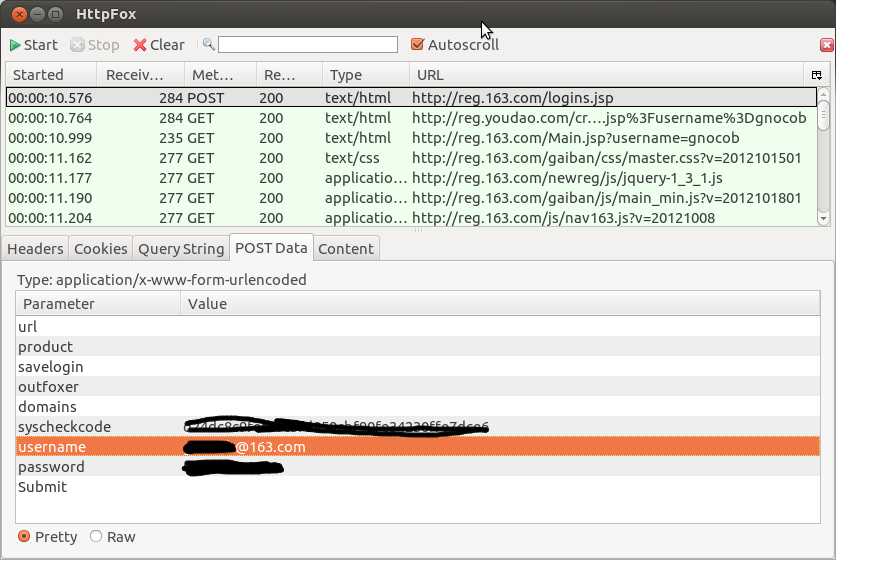Select the password parameter row
The height and width of the screenshot is (576, 896).
tap(418, 466)
